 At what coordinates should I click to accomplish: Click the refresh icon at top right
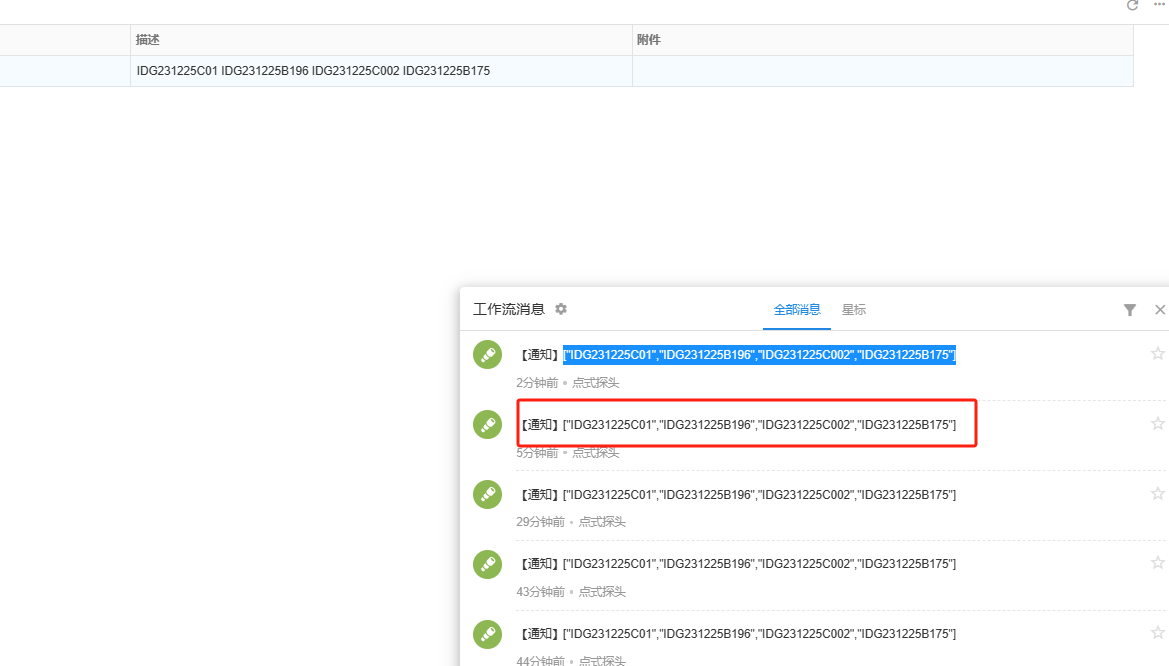(x=1132, y=5)
